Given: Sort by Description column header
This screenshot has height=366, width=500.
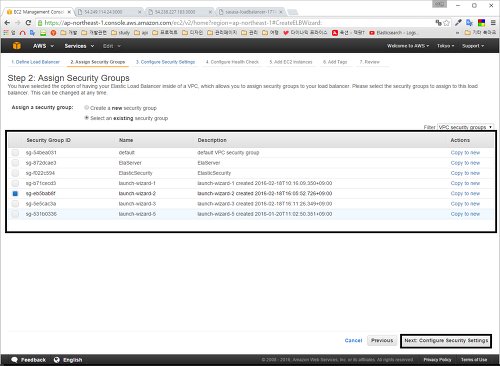Looking at the screenshot, I should [x=212, y=140].
